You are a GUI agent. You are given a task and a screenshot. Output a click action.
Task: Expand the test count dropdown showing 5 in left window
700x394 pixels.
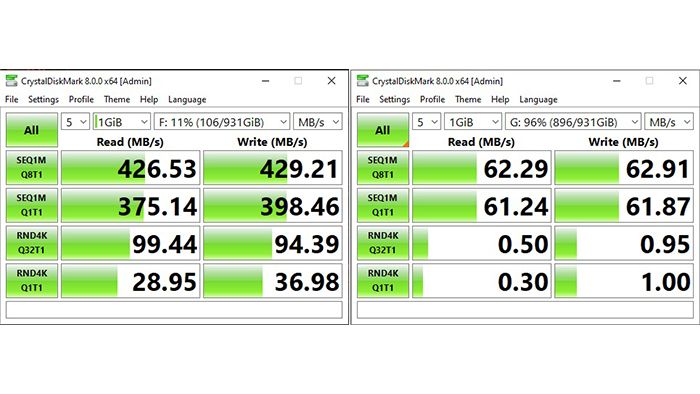(x=75, y=122)
